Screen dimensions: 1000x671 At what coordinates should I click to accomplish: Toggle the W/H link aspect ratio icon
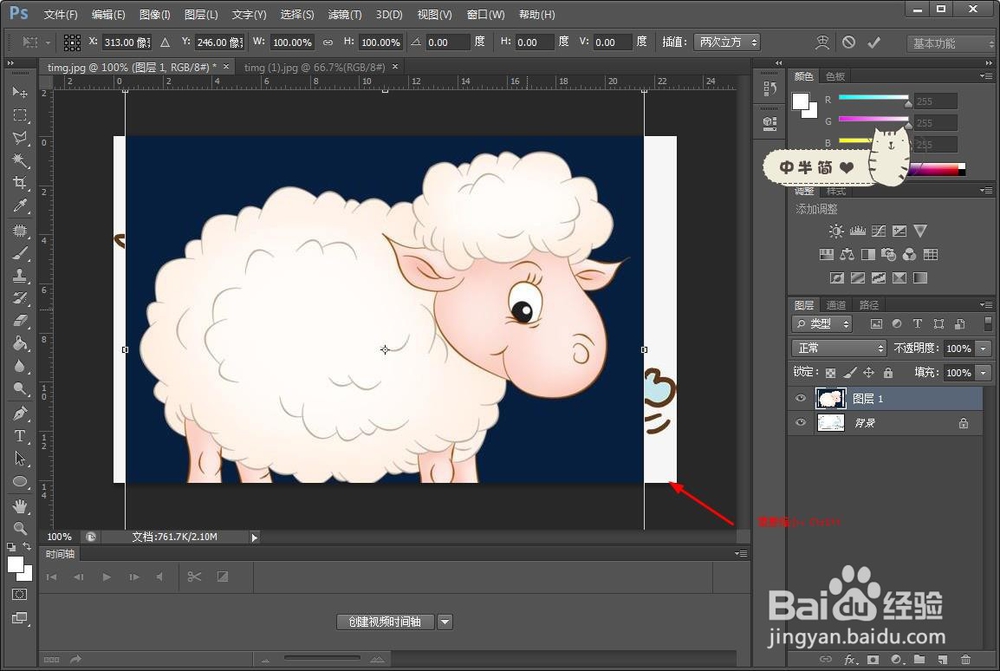pyautogui.click(x=328, y=42)
